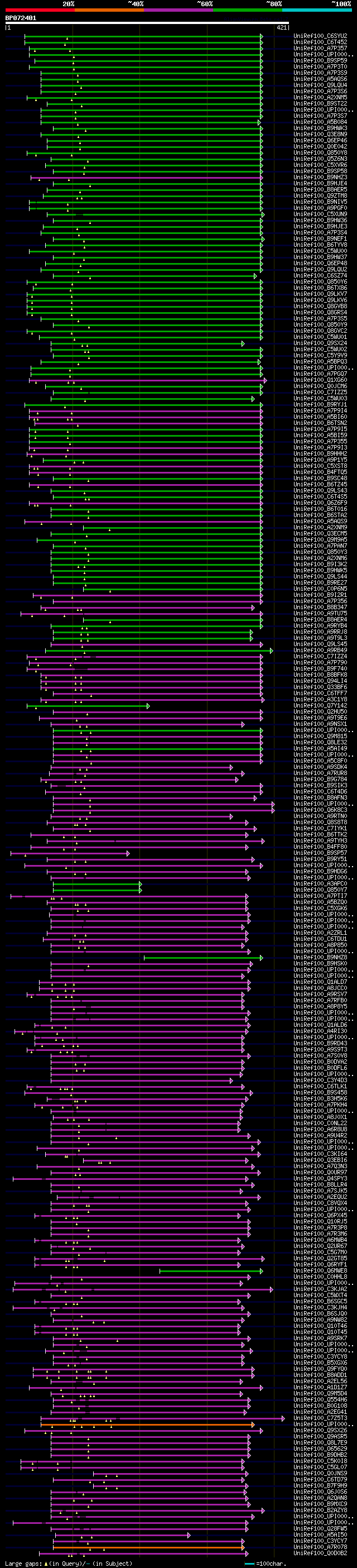
Task: Select hit label UniRef100_B2AZY8
Action: pyautogui.click(x=321, y=1510)
